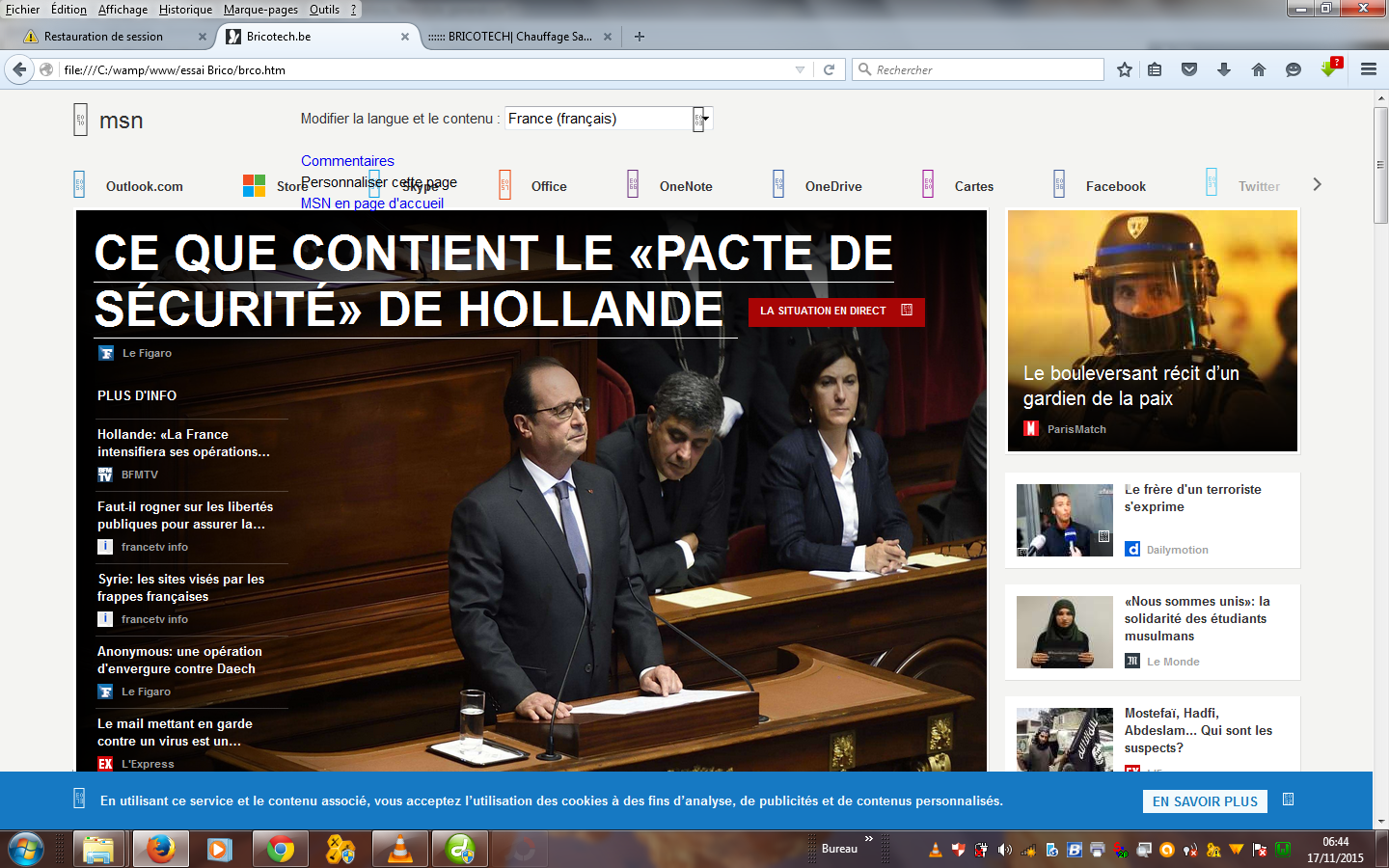The image size is (1389, 868).
Task: Click the green download helper arrow icon
Action: tap(1330, 68)
